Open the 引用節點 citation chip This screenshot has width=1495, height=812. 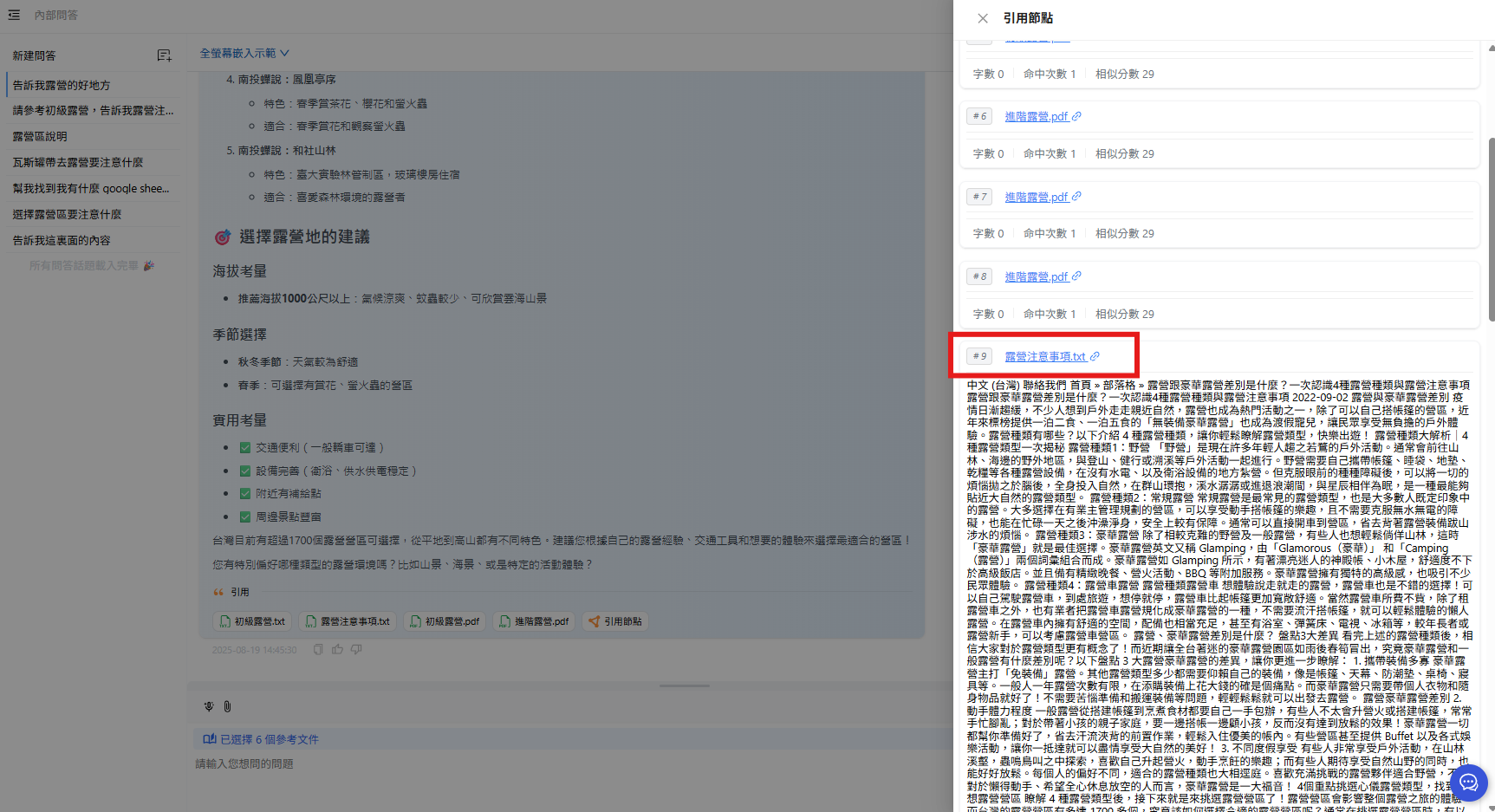(615, 621)
